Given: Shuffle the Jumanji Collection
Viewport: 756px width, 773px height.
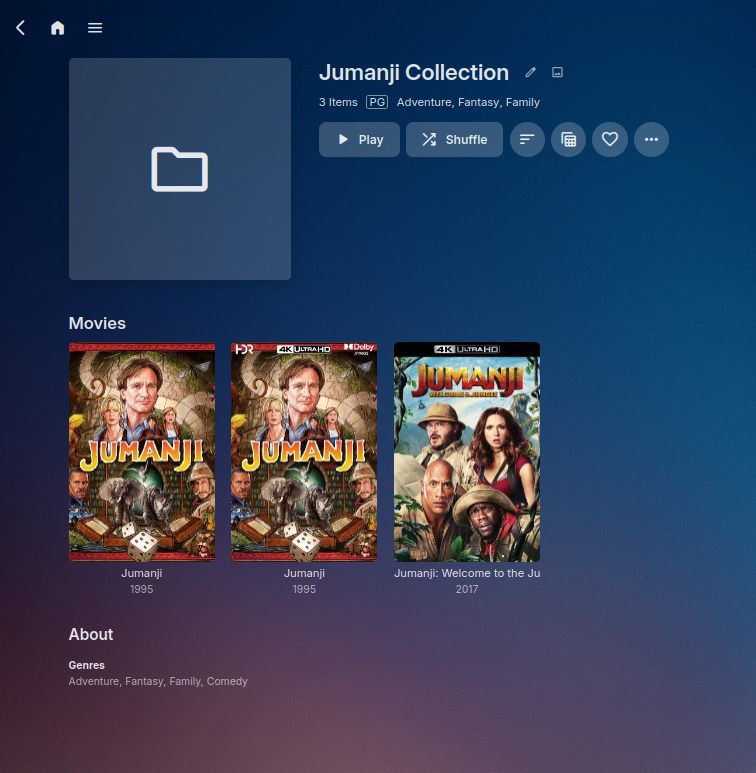Looking at the screenshot, I should point(454,140).
